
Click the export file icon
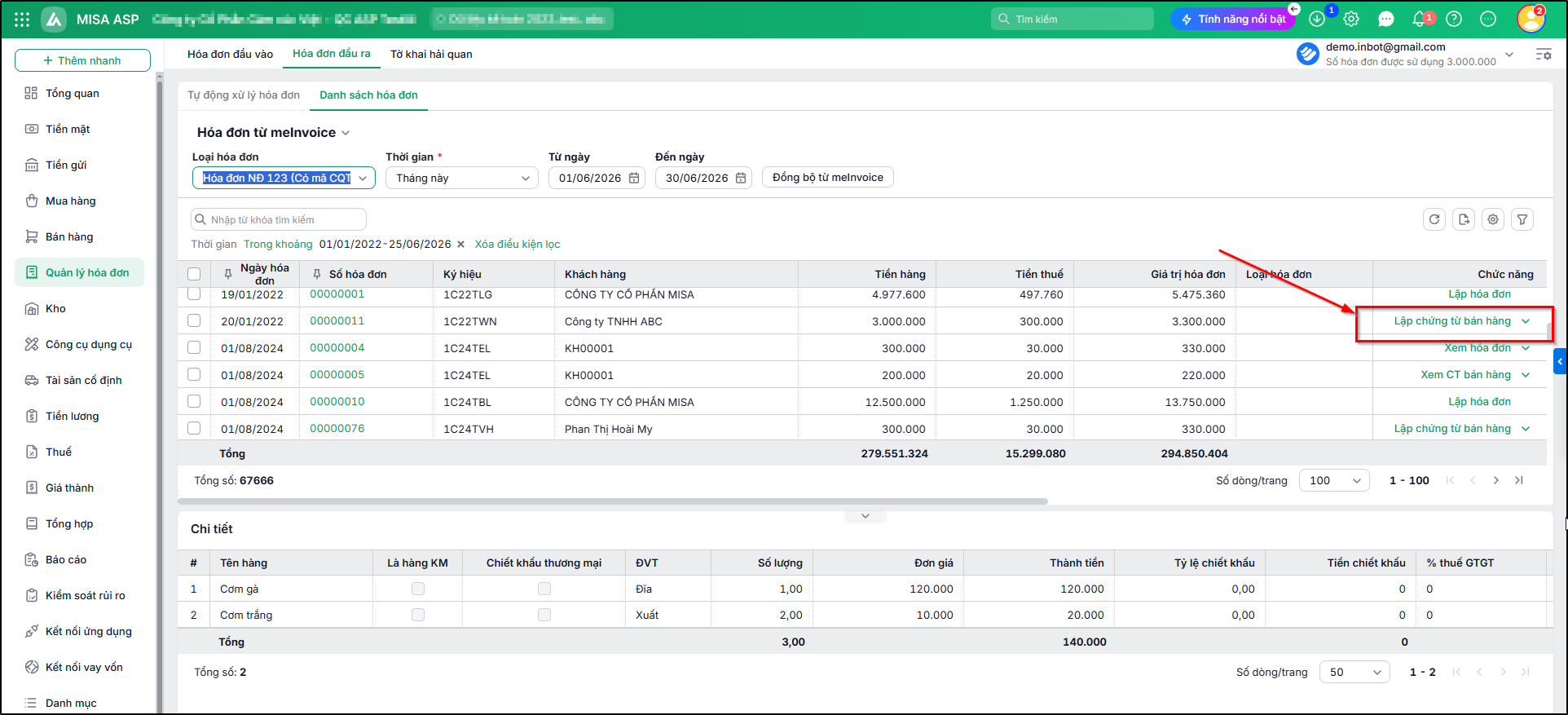tap(1464, 219)
